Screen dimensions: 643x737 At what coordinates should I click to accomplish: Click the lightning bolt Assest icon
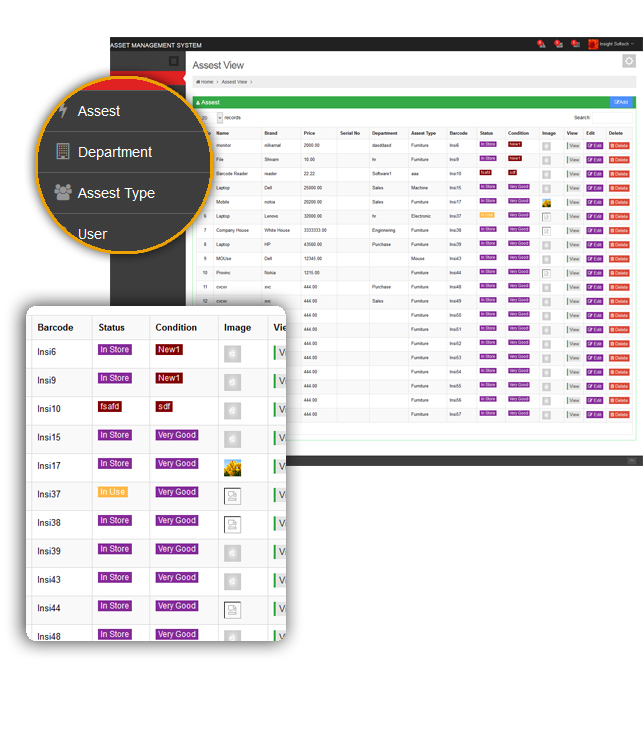pyautogui.click(x=64, y=111)
